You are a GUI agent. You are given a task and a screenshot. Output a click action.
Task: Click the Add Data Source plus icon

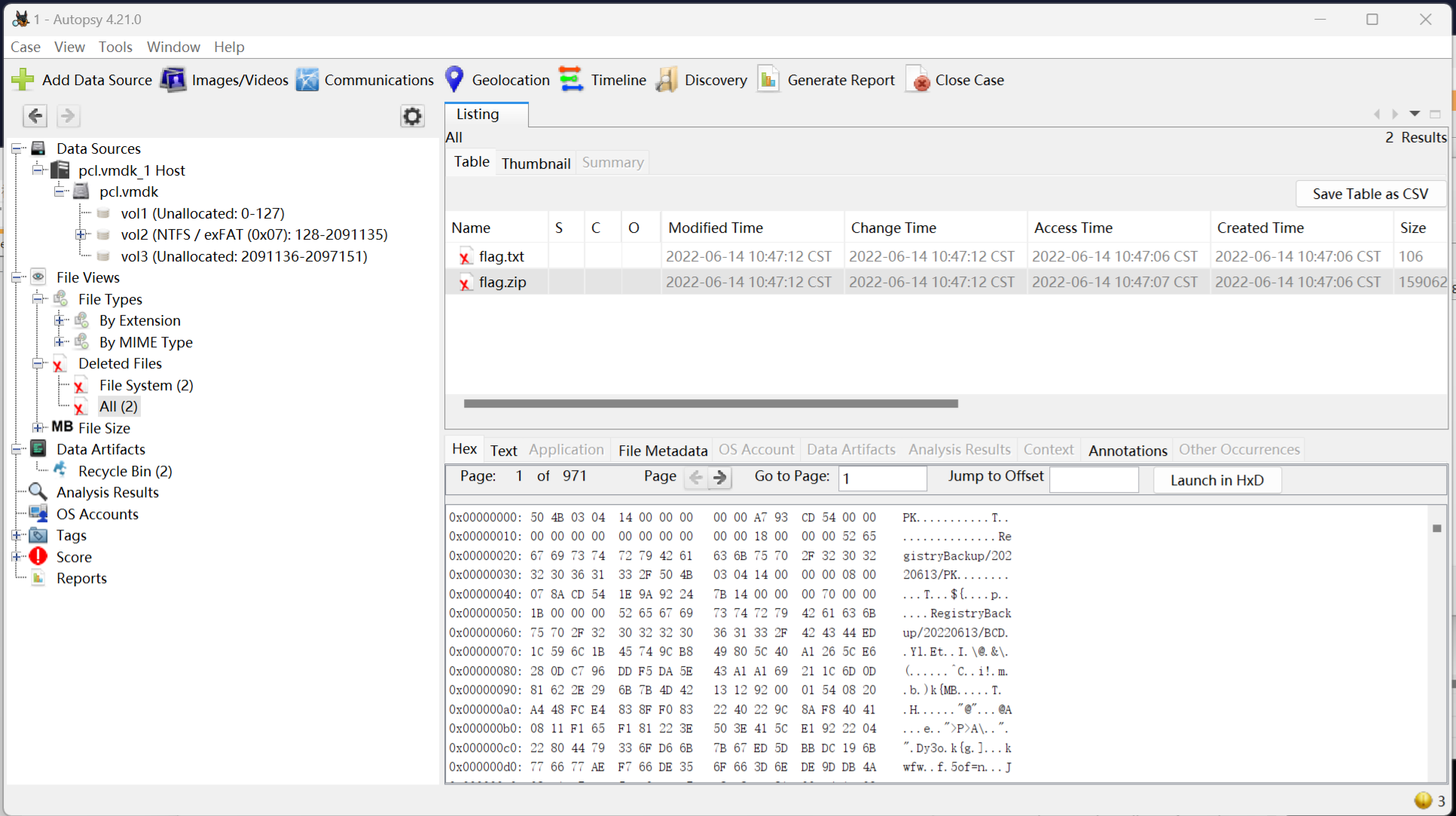[x=23, y=80]
